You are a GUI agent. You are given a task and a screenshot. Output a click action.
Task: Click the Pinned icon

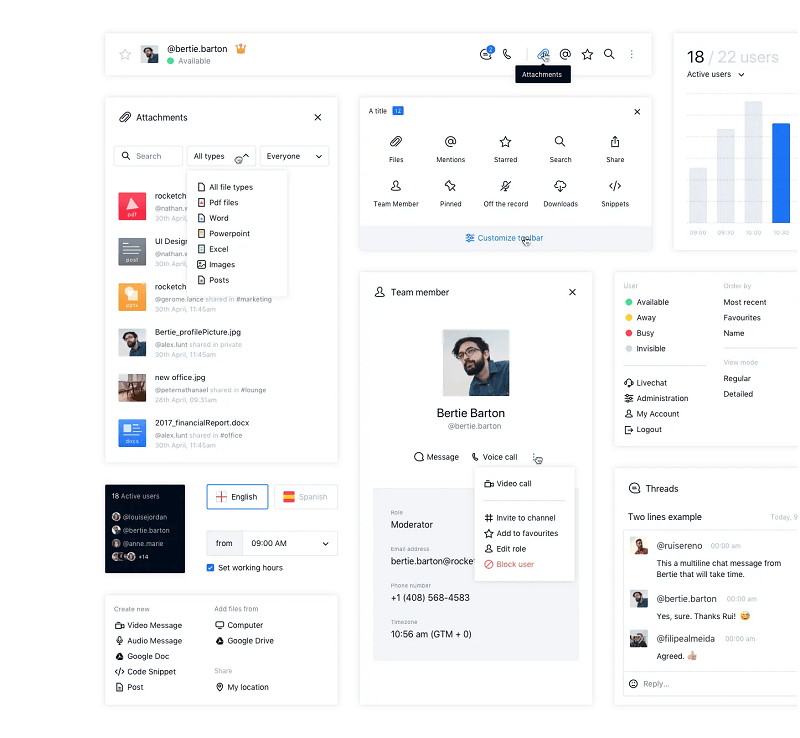[x=450, y=186]
